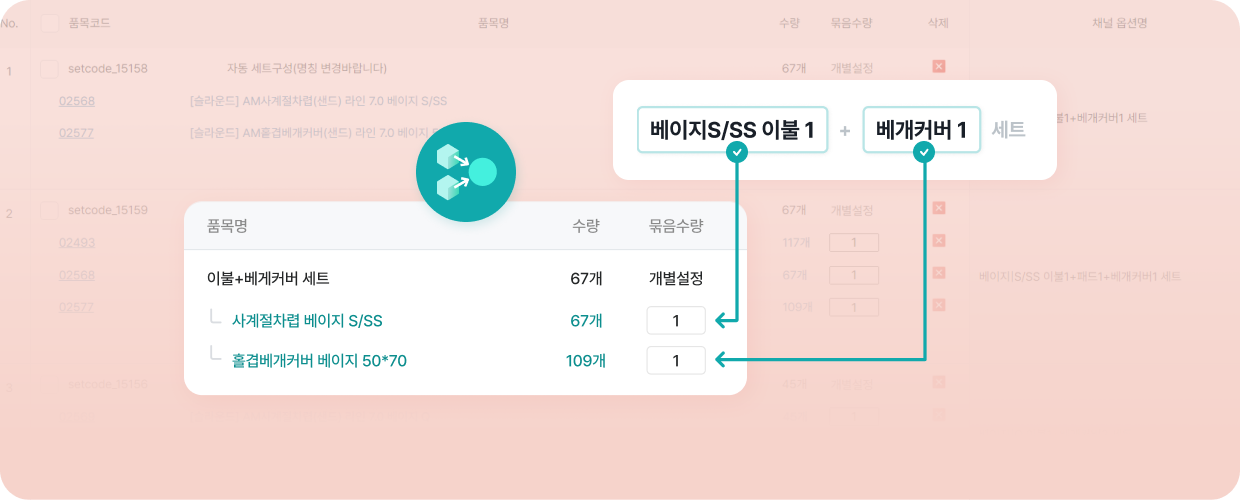Click red delete icon on the 02493 row
Viewport: 1240px width, 500px height.
[x=938, y=240]
